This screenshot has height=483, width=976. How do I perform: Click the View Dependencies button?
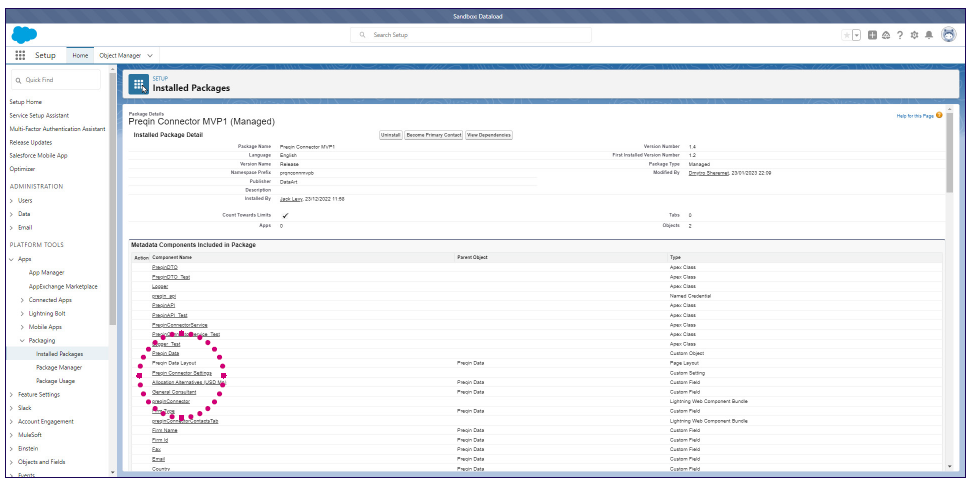(489, 135)
